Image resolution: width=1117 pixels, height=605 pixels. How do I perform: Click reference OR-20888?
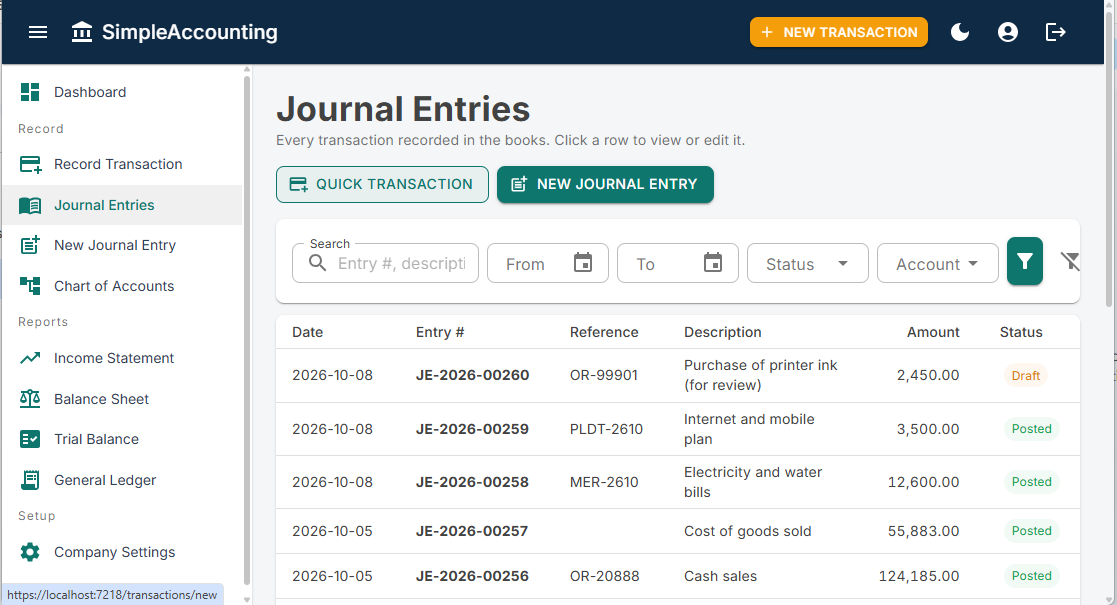coord(605,576)
